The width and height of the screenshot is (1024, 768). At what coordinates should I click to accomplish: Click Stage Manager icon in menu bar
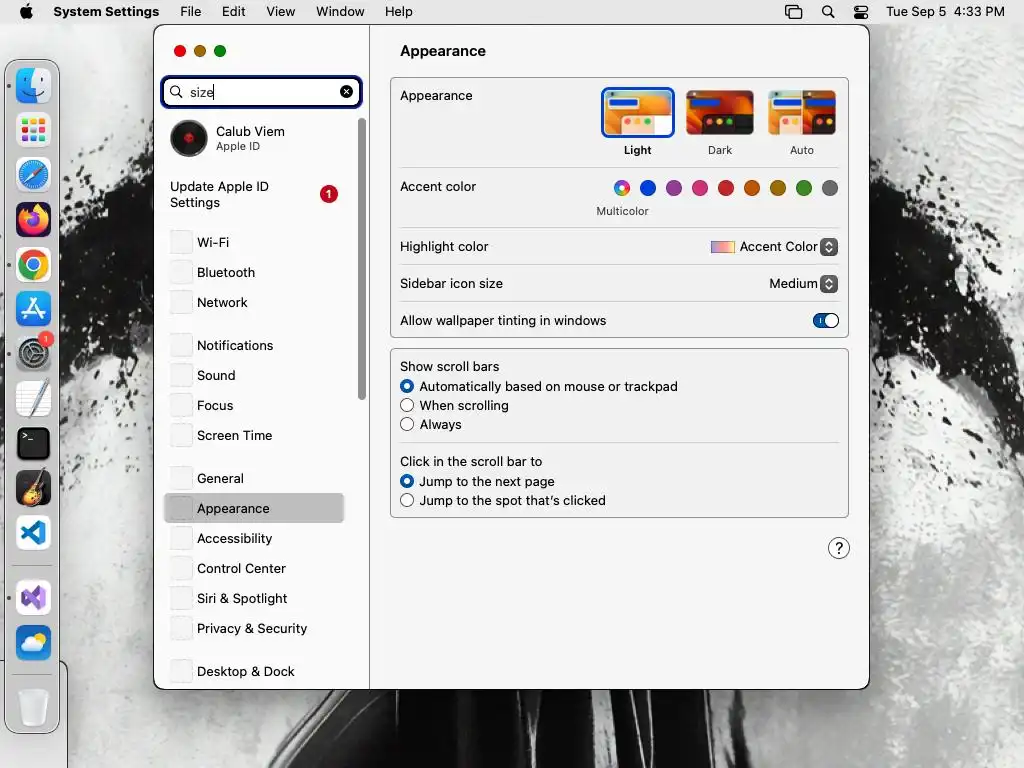pyautogui.click(x=793, y=11)
